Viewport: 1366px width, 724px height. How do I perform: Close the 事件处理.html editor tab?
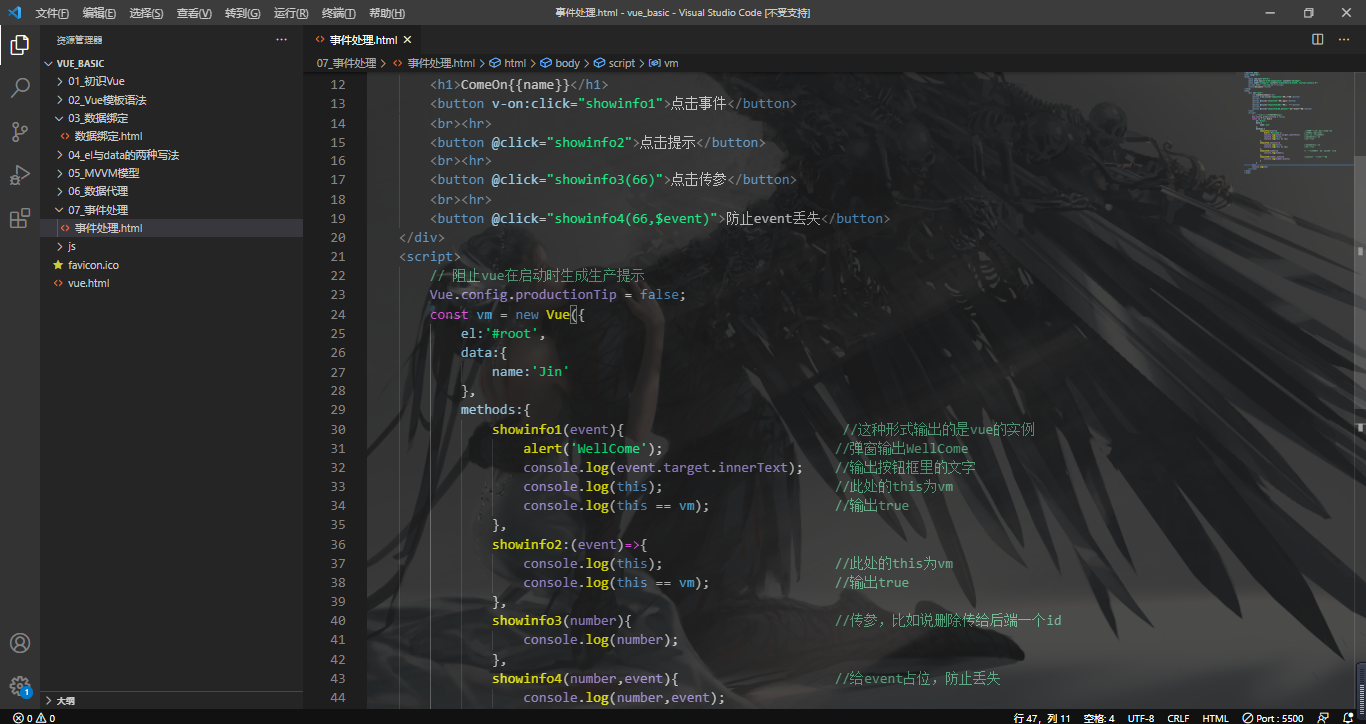click(409, 40)
